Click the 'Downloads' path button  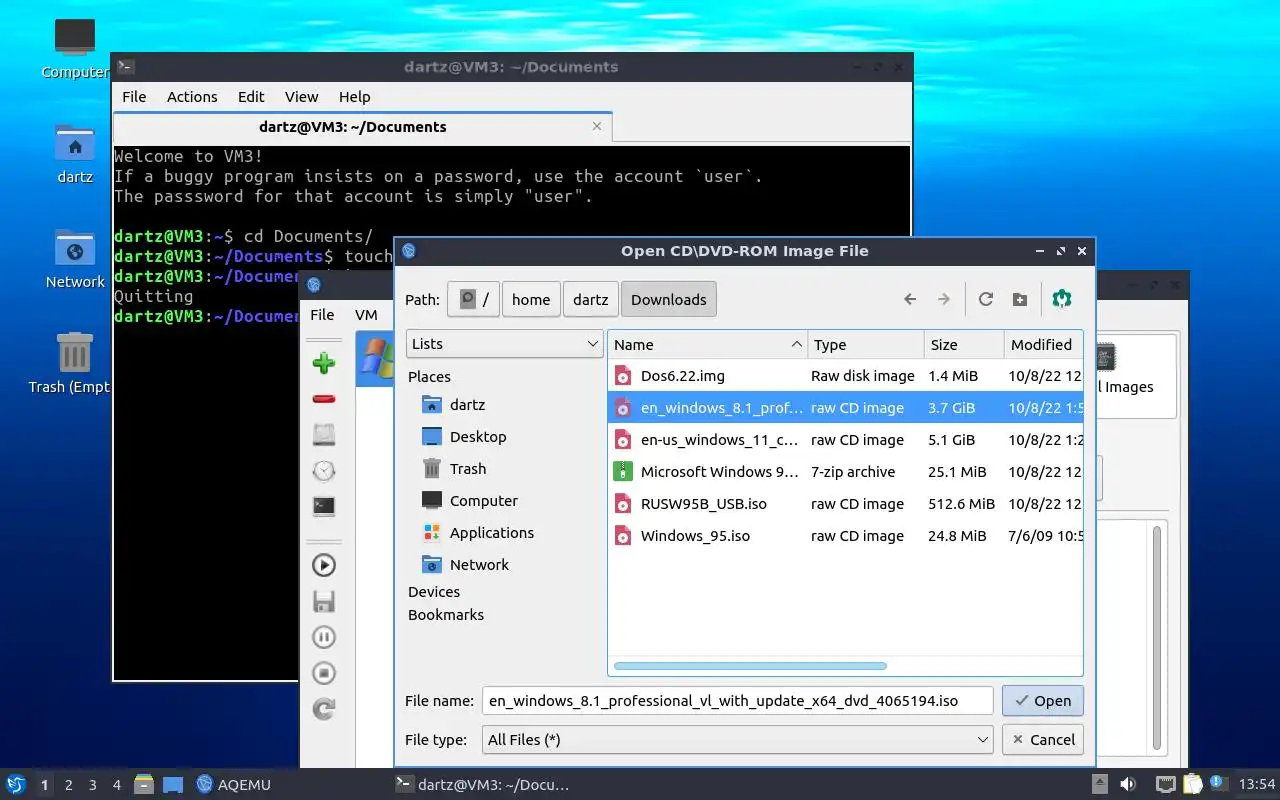pos(668,299)
